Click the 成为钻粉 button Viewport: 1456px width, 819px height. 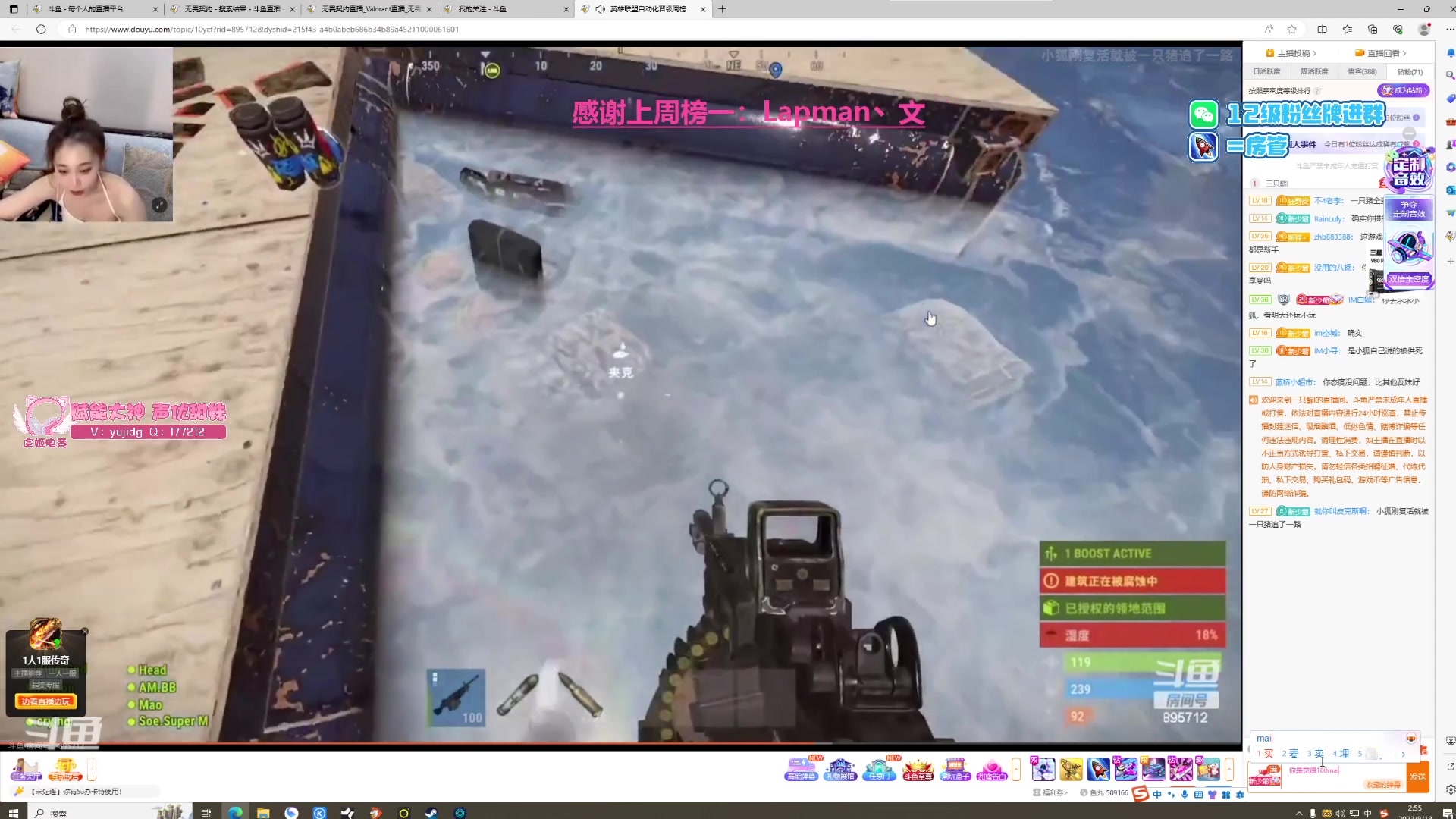[1404, 90]
